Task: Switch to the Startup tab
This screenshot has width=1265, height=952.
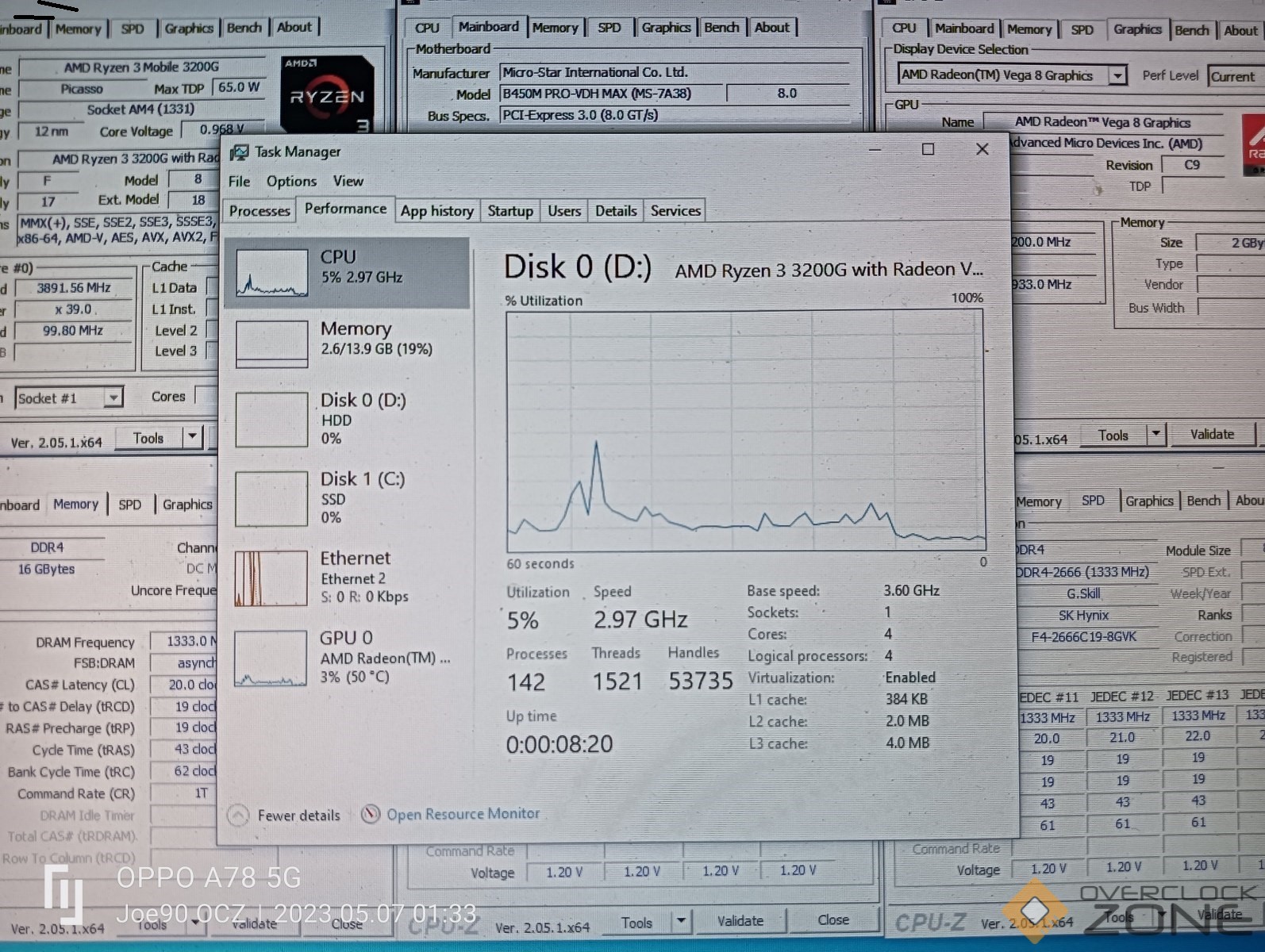Action: point(510,211)
